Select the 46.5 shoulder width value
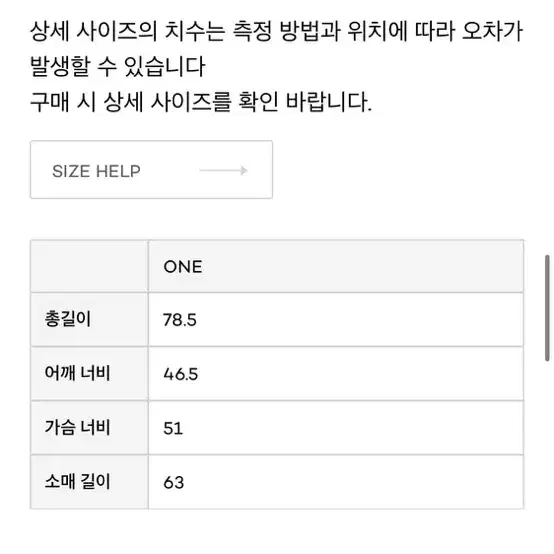 click(x=181, y=374)
